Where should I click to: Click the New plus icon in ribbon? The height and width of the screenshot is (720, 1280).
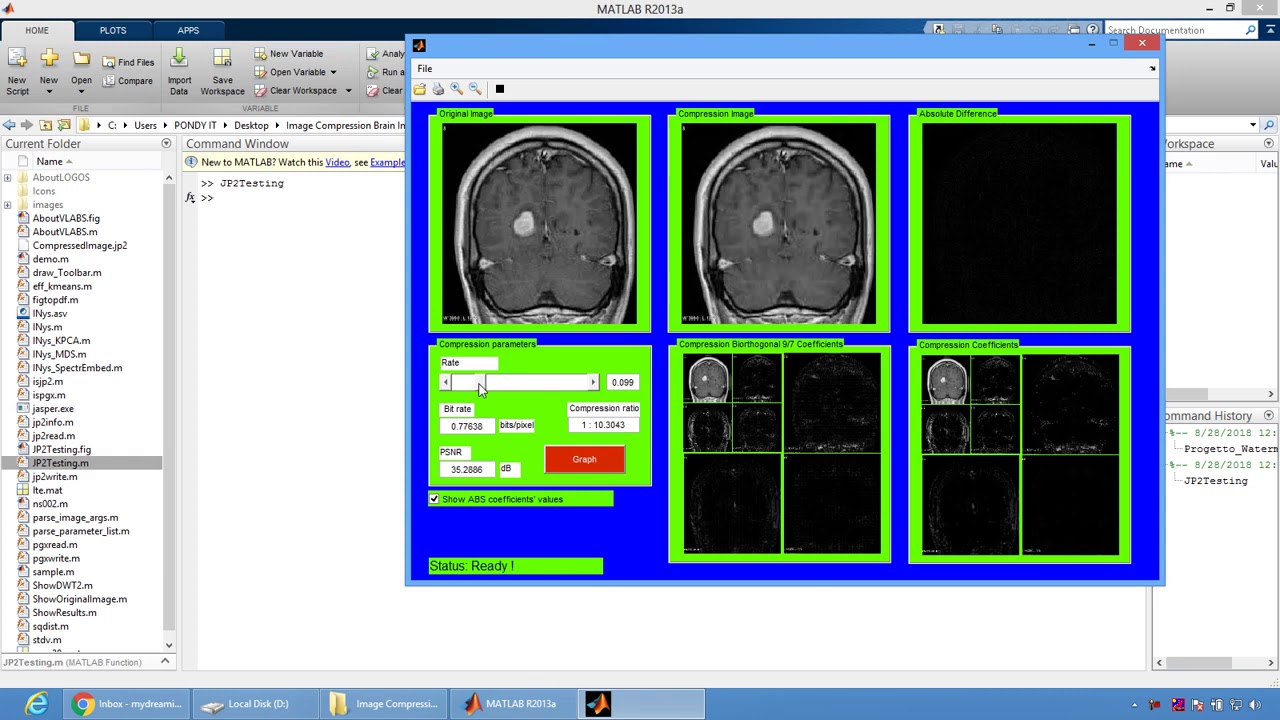tap(48, 60)
